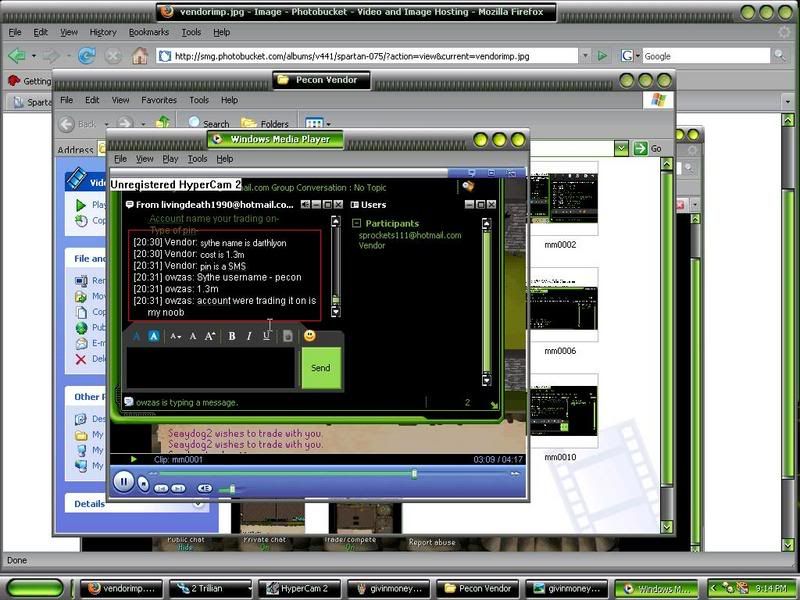This screenshot has height=600, width=800.
Task: Toggle underline formatting in chat toolbar
Action: [266, 336]
